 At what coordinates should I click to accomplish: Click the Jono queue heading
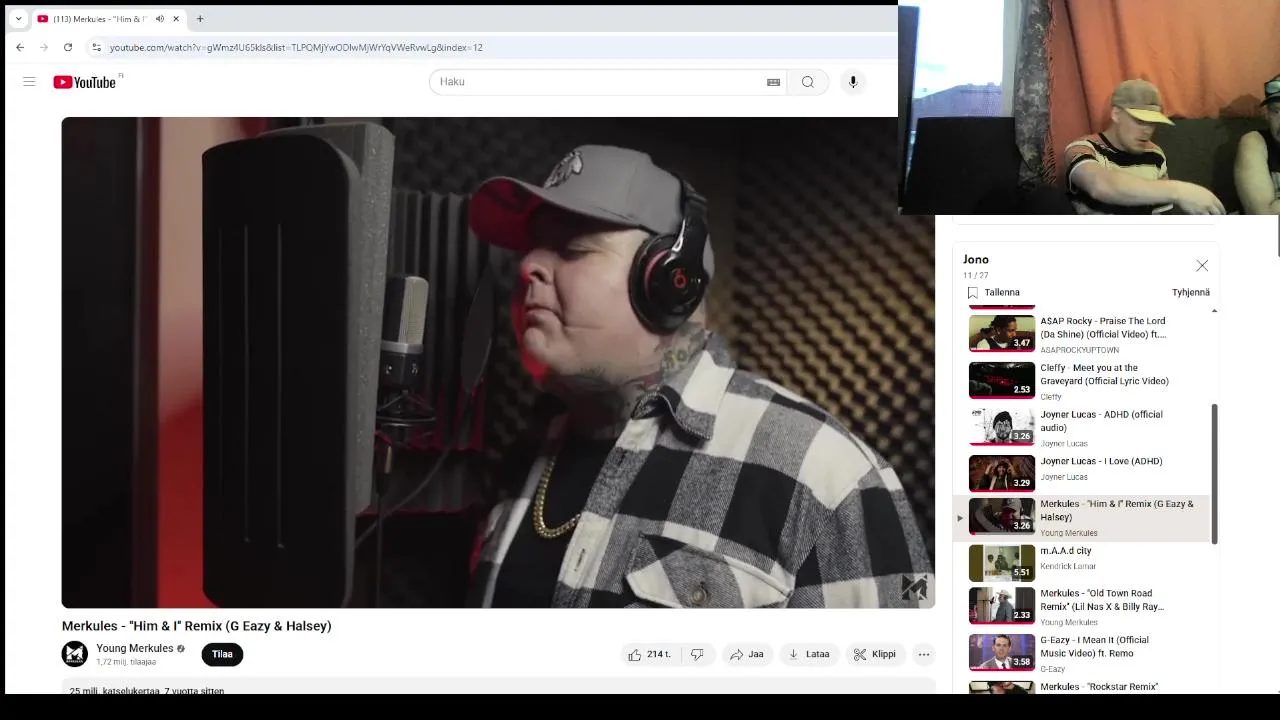[x=976, y=259]
